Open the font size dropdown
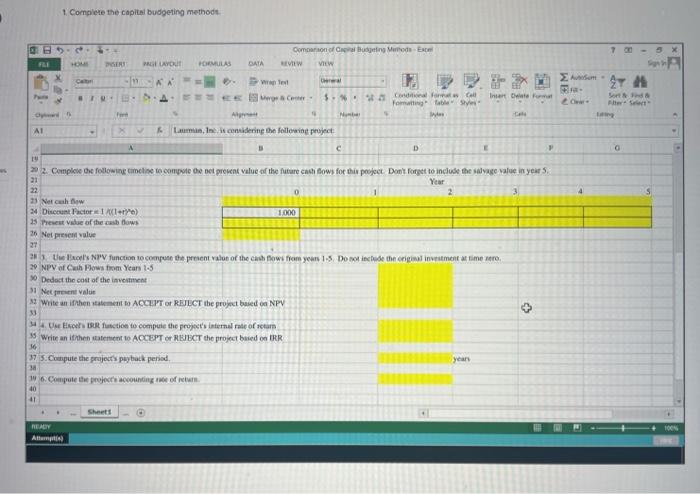The height and width of the screenshot is (494, 700). coord(150,82)
